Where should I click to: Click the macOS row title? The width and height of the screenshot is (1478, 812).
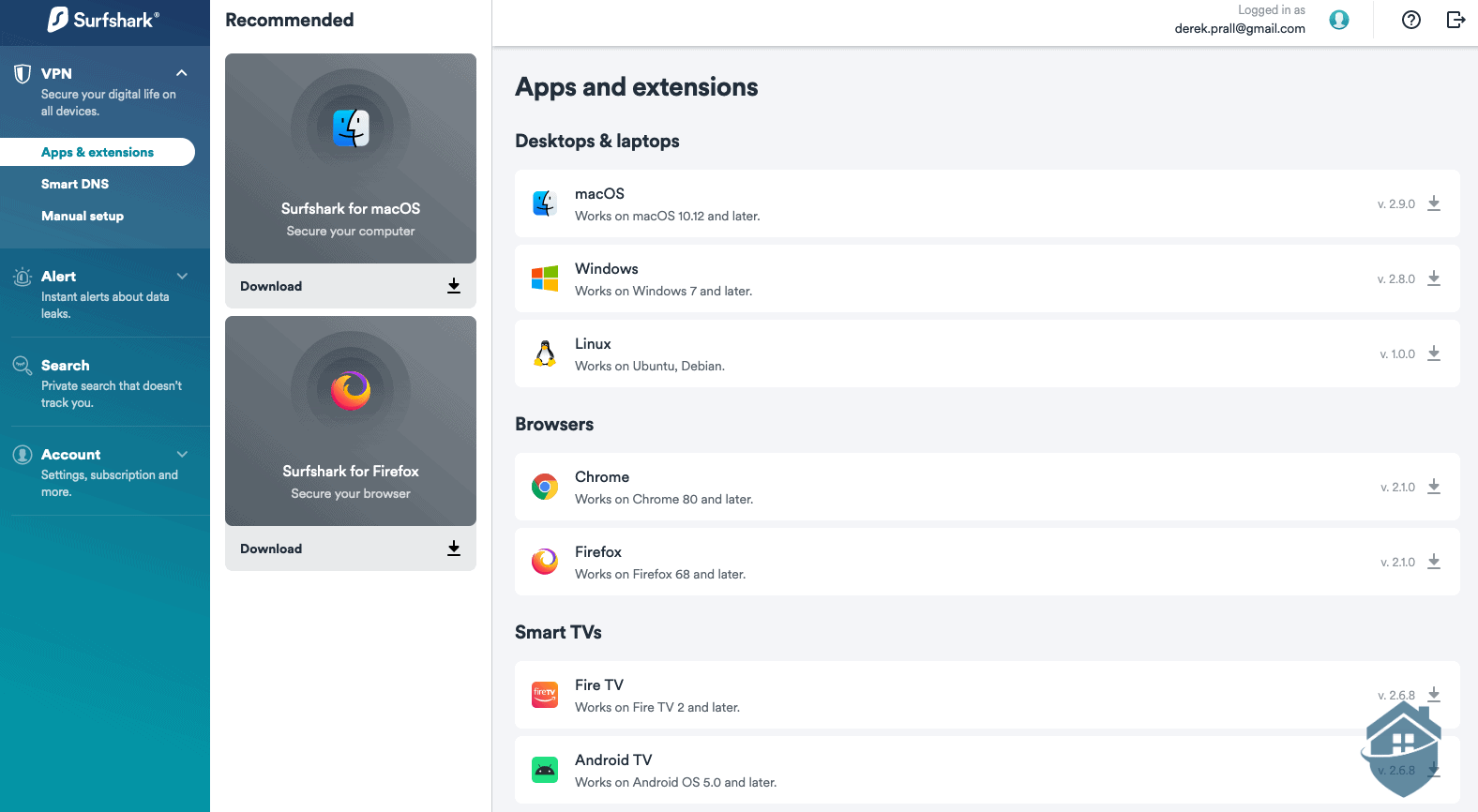click(599, 193)
